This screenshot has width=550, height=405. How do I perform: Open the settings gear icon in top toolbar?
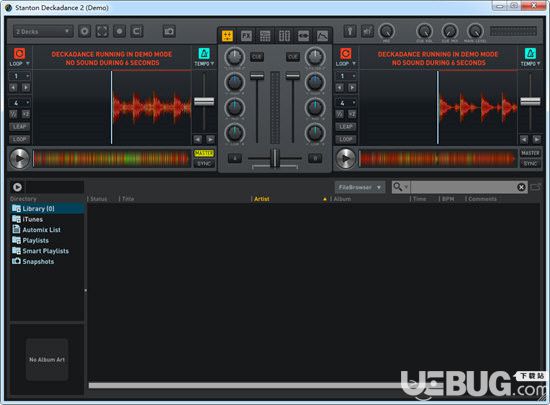pos(84,32)
